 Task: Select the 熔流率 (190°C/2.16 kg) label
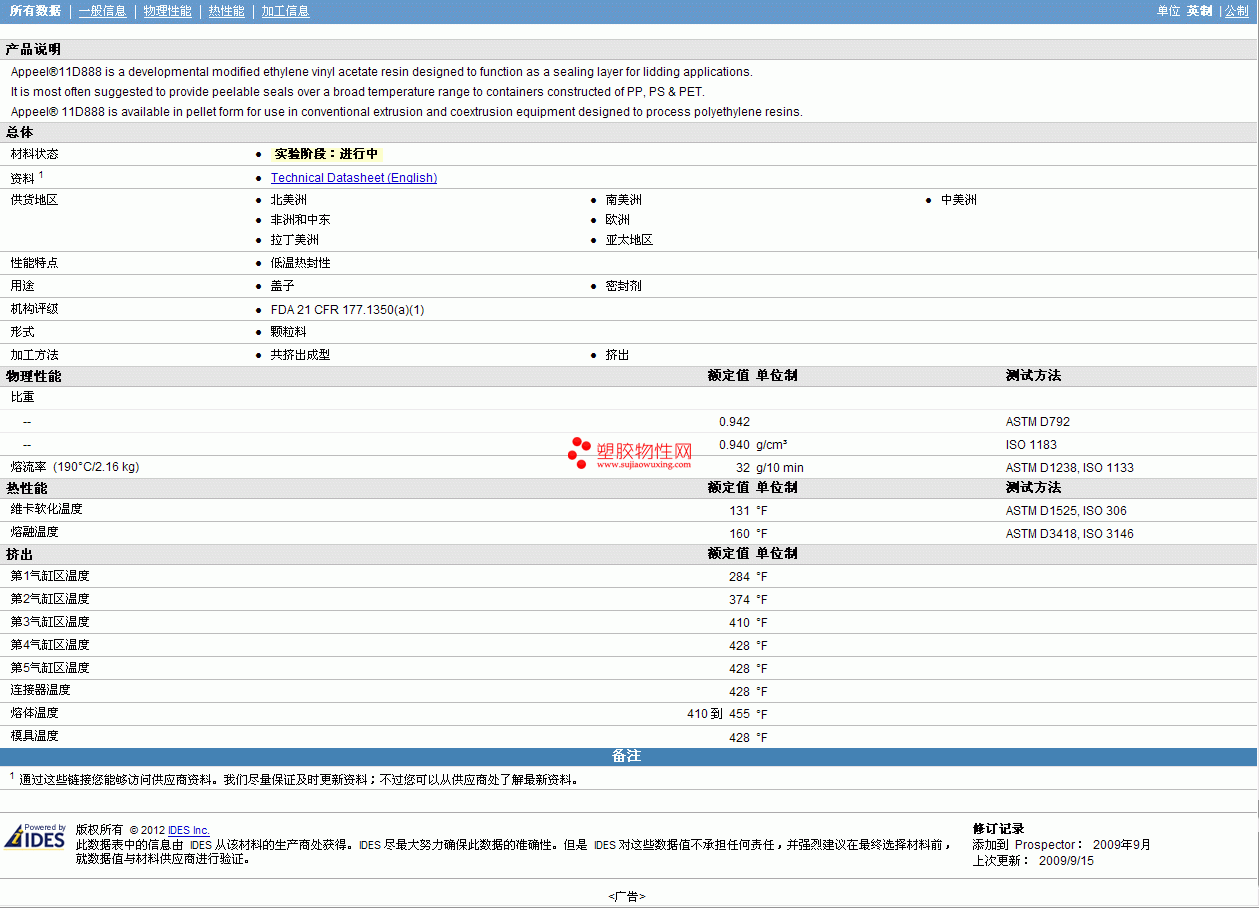(75, 467)
